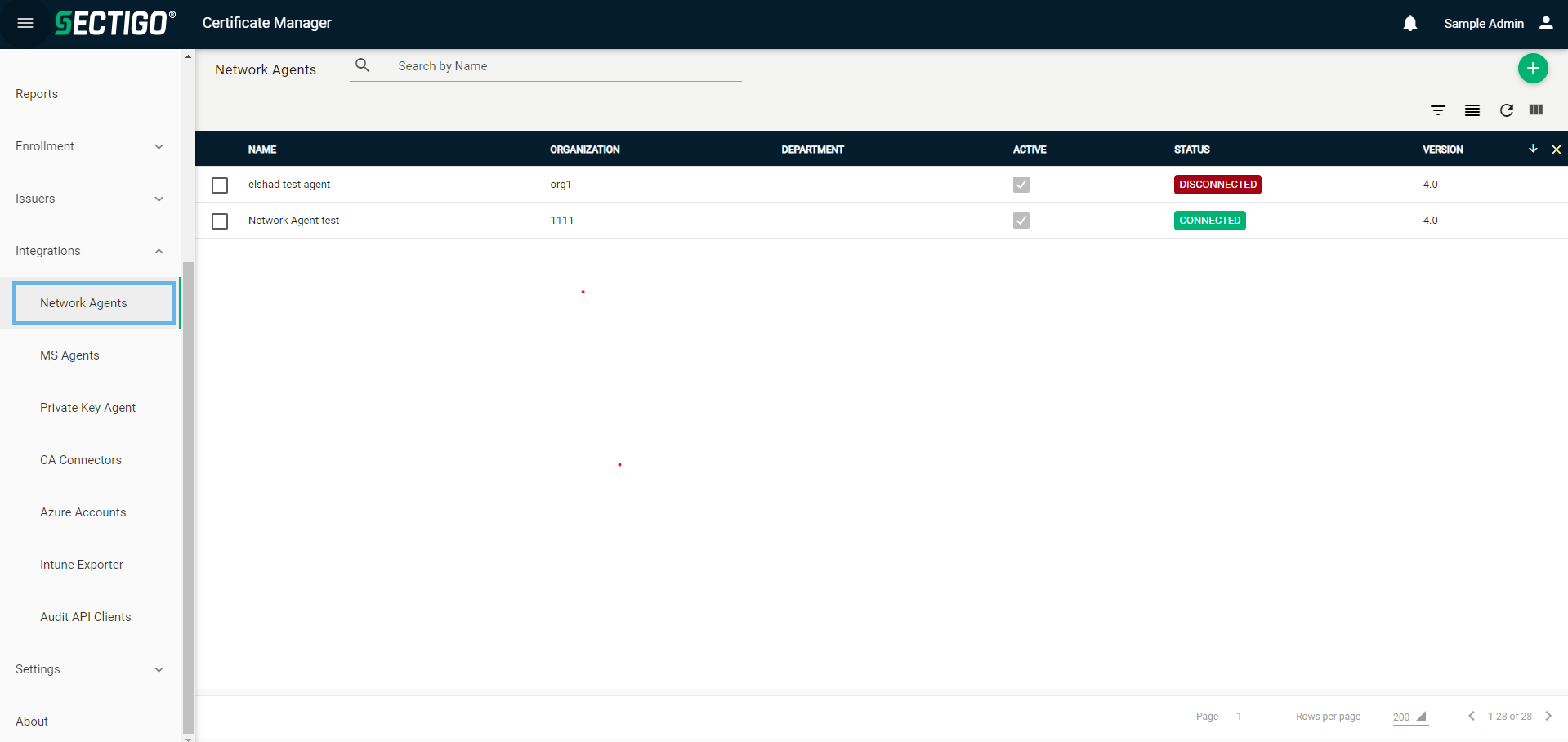
Task: Go to the next page arrow
Action: pos(1548,716)
